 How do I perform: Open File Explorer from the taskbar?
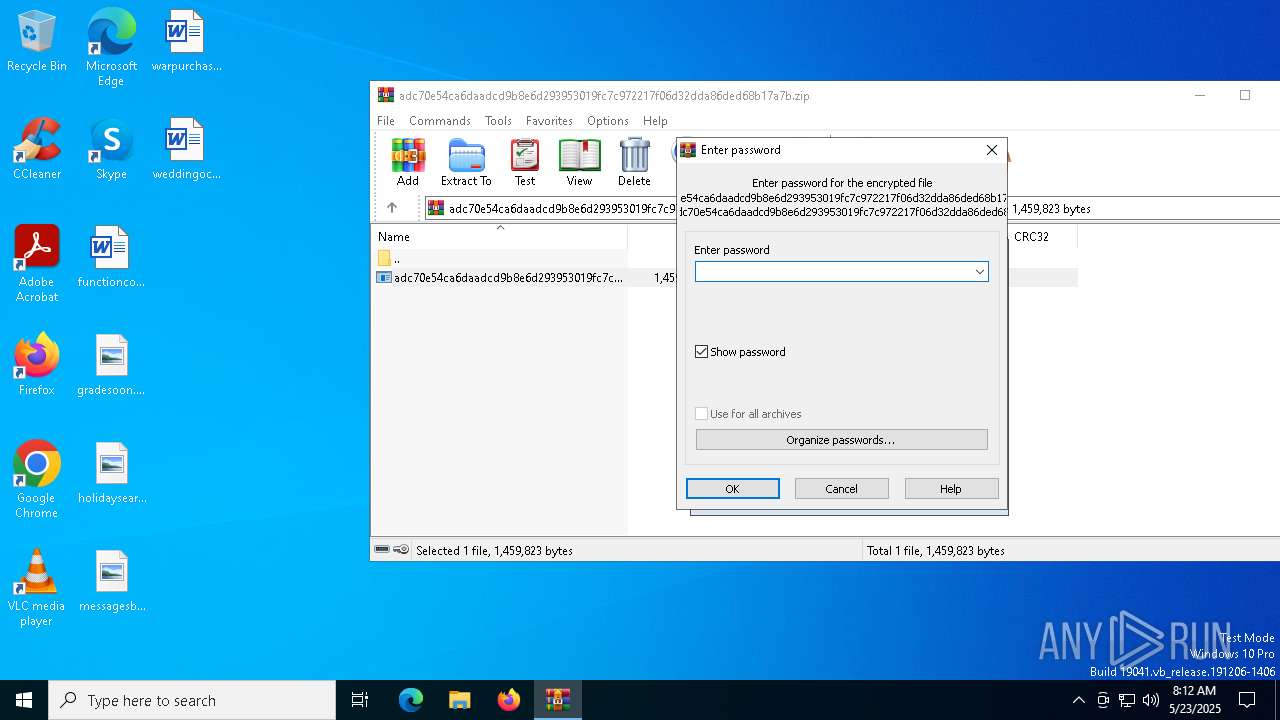pyautogui.click(x=460, y=700)
